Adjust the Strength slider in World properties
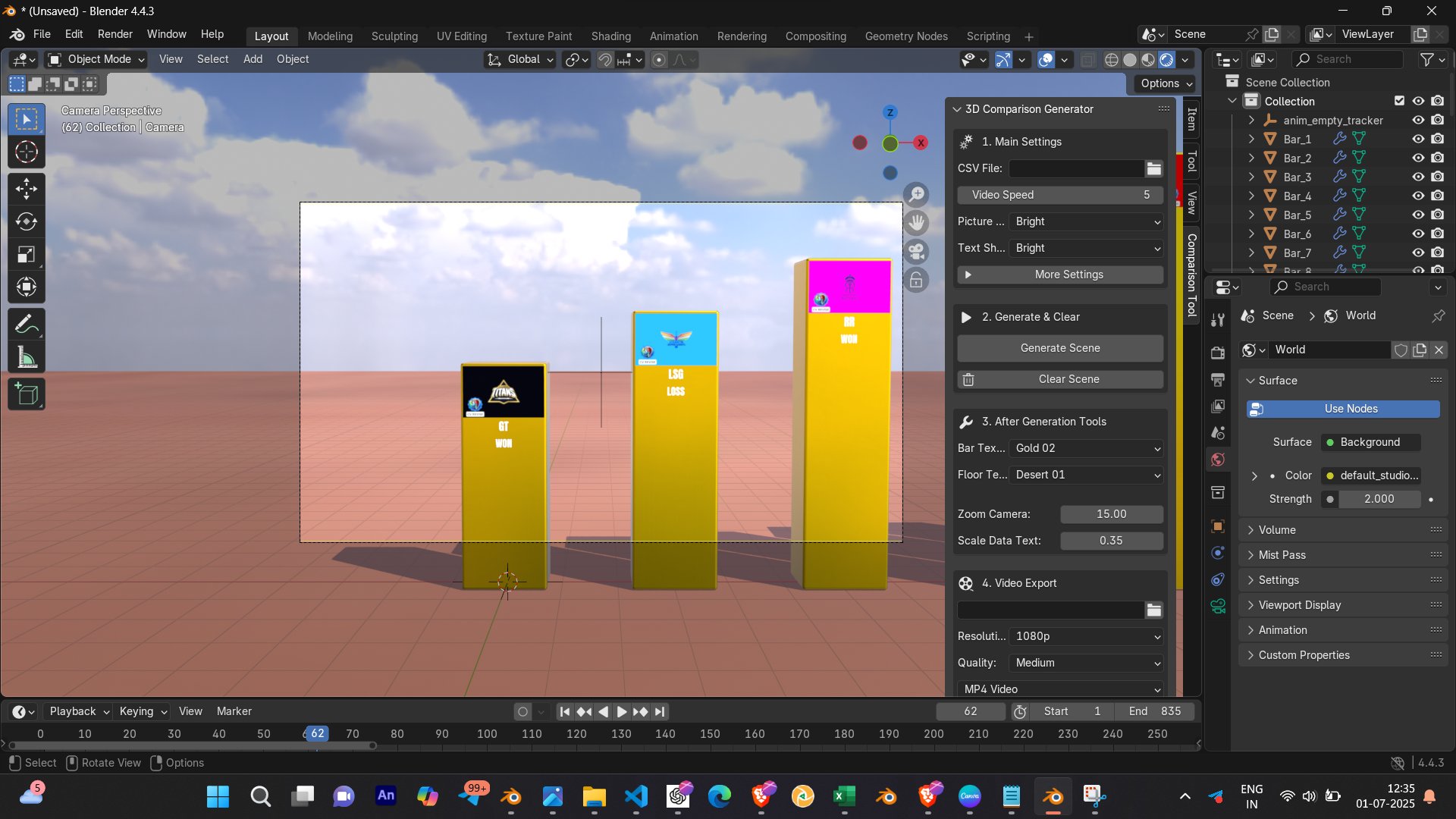Image resolution: width=1456 pixels, height=819 pixels. 1379,499
